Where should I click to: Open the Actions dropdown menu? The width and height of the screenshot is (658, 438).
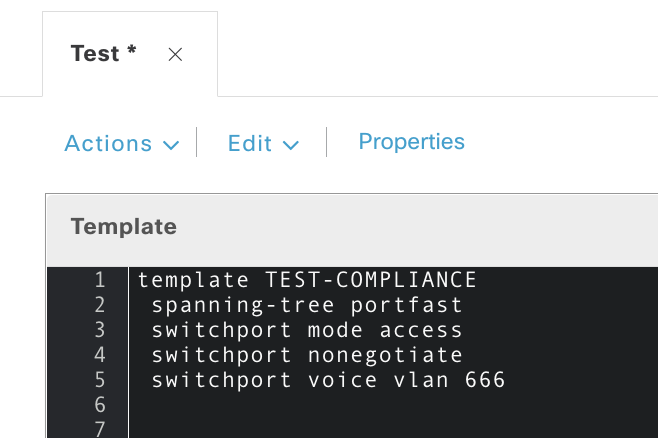[121, 144]
